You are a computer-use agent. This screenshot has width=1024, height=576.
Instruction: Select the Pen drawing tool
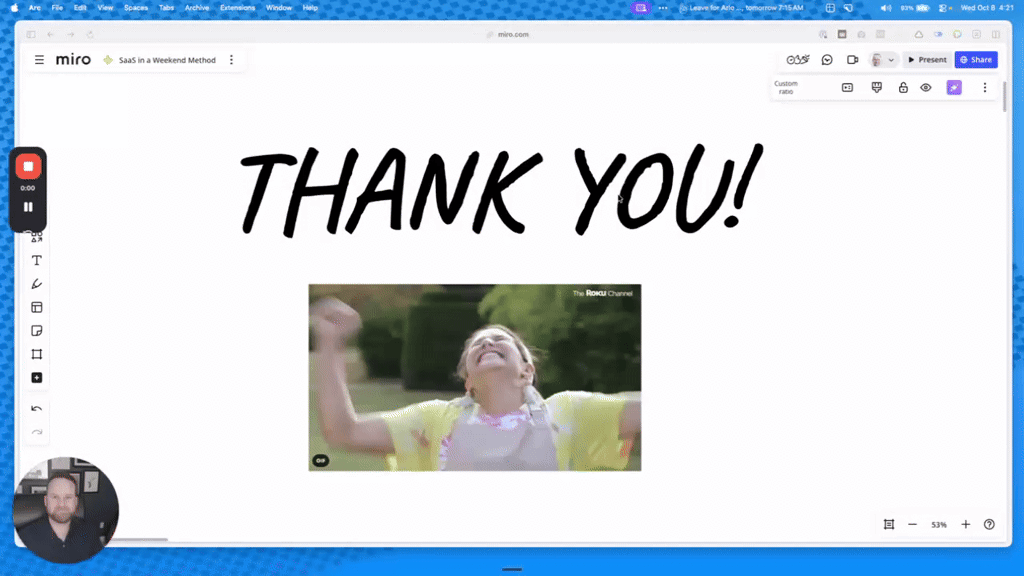[37, 284]
